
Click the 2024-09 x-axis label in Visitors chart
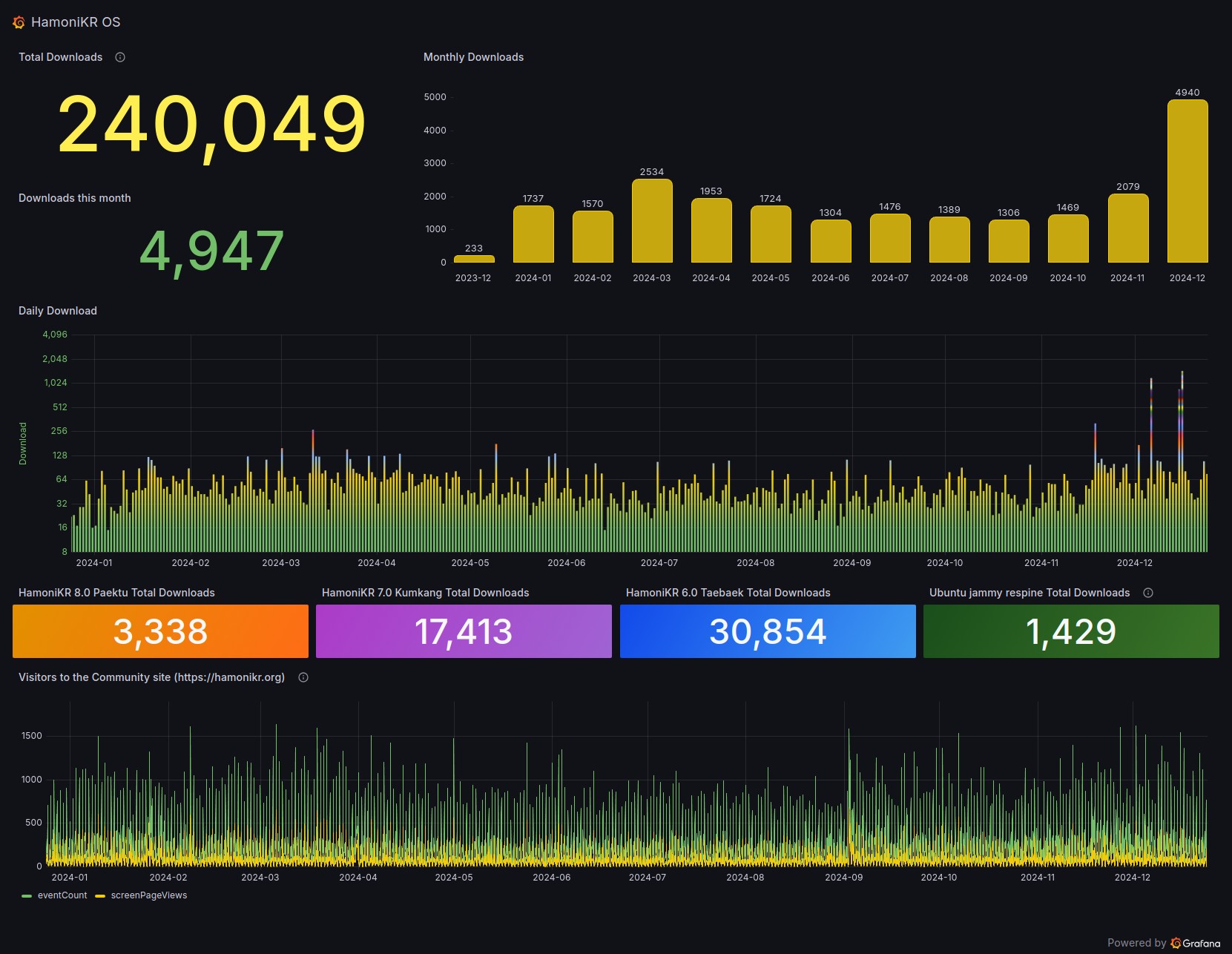[x=844, y=878]
